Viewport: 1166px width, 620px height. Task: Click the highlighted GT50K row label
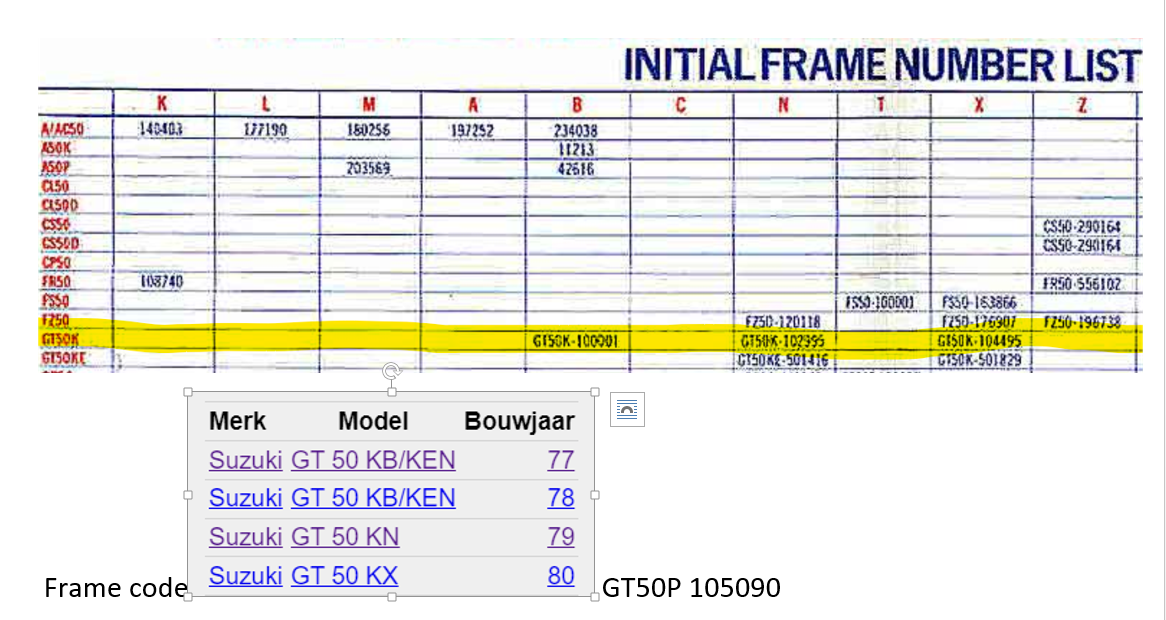pyautogui.click(x=59, y=340)
